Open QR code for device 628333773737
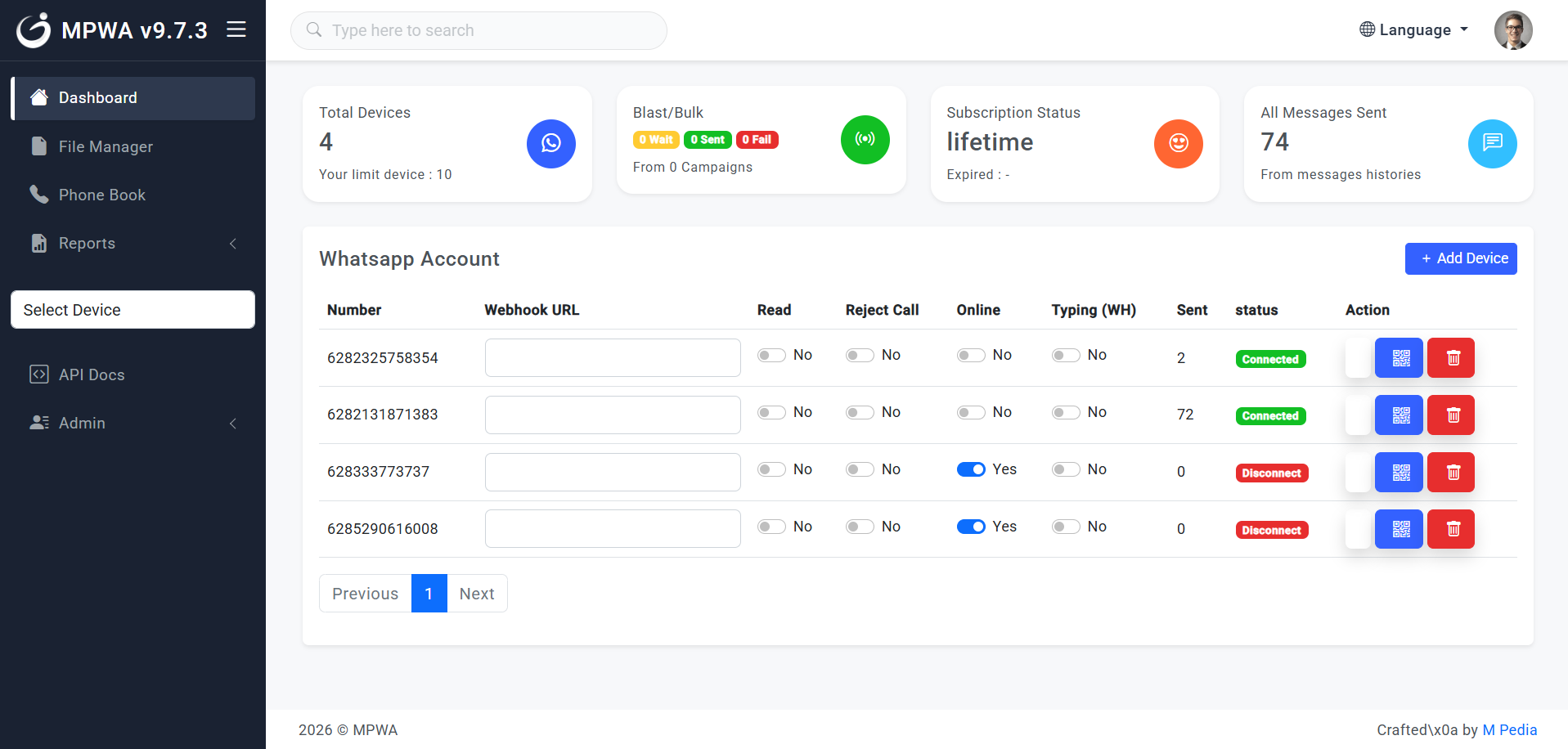The width and height of the screenshot is (1568, 749). (1399, 473)
